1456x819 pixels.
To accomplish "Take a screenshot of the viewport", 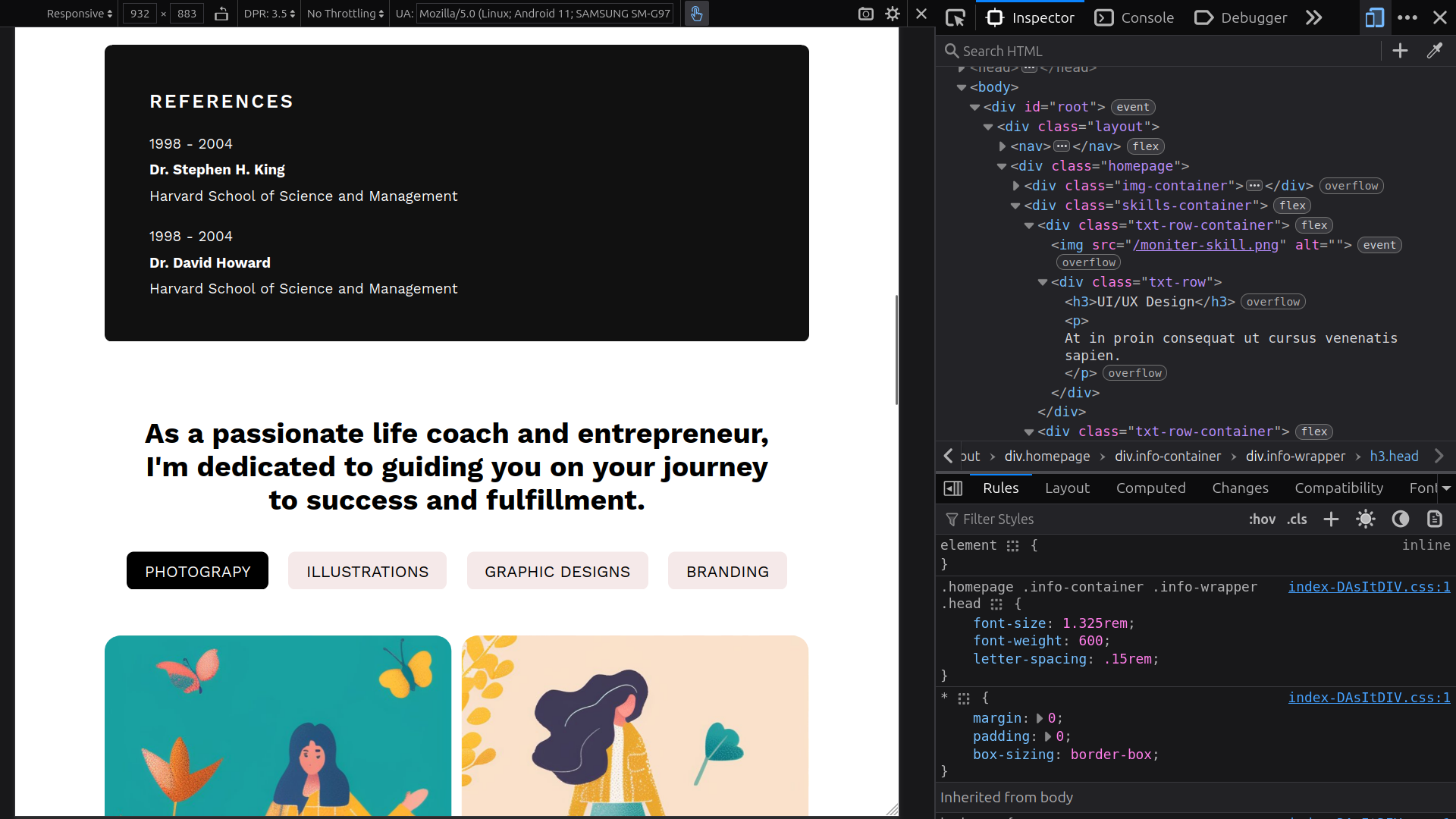I will coord(865,14).
